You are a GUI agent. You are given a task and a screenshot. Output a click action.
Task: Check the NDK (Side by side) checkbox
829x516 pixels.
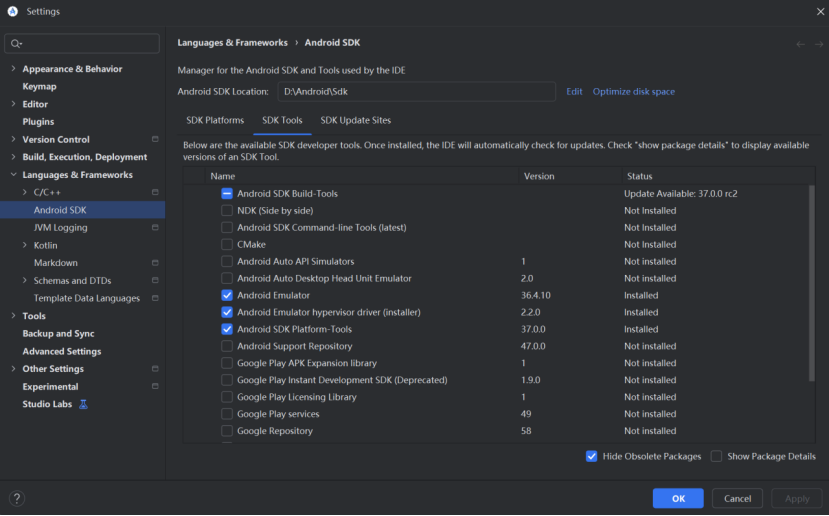pyautogui.click(x=227, y=210)
